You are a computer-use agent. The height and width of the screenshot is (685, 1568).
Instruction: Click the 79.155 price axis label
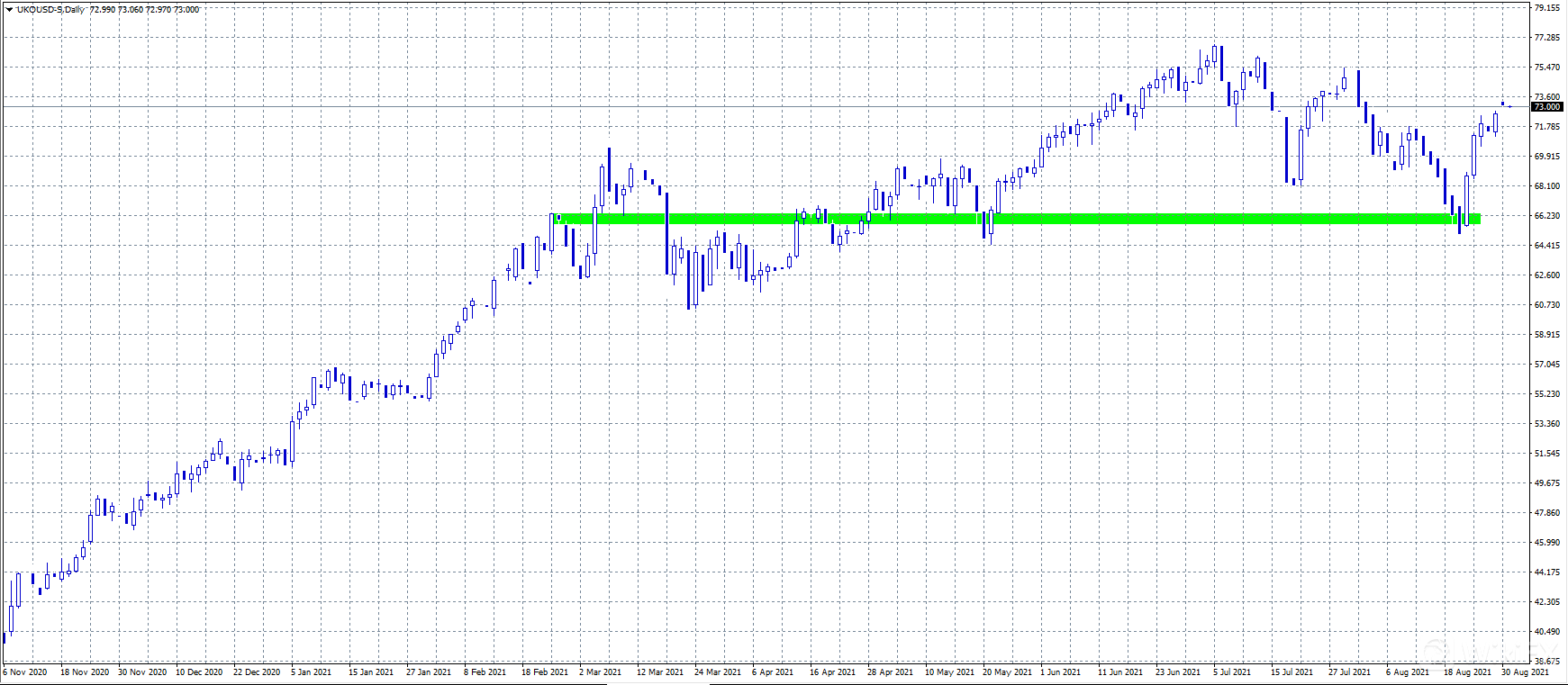click(x=1547, y=8)
